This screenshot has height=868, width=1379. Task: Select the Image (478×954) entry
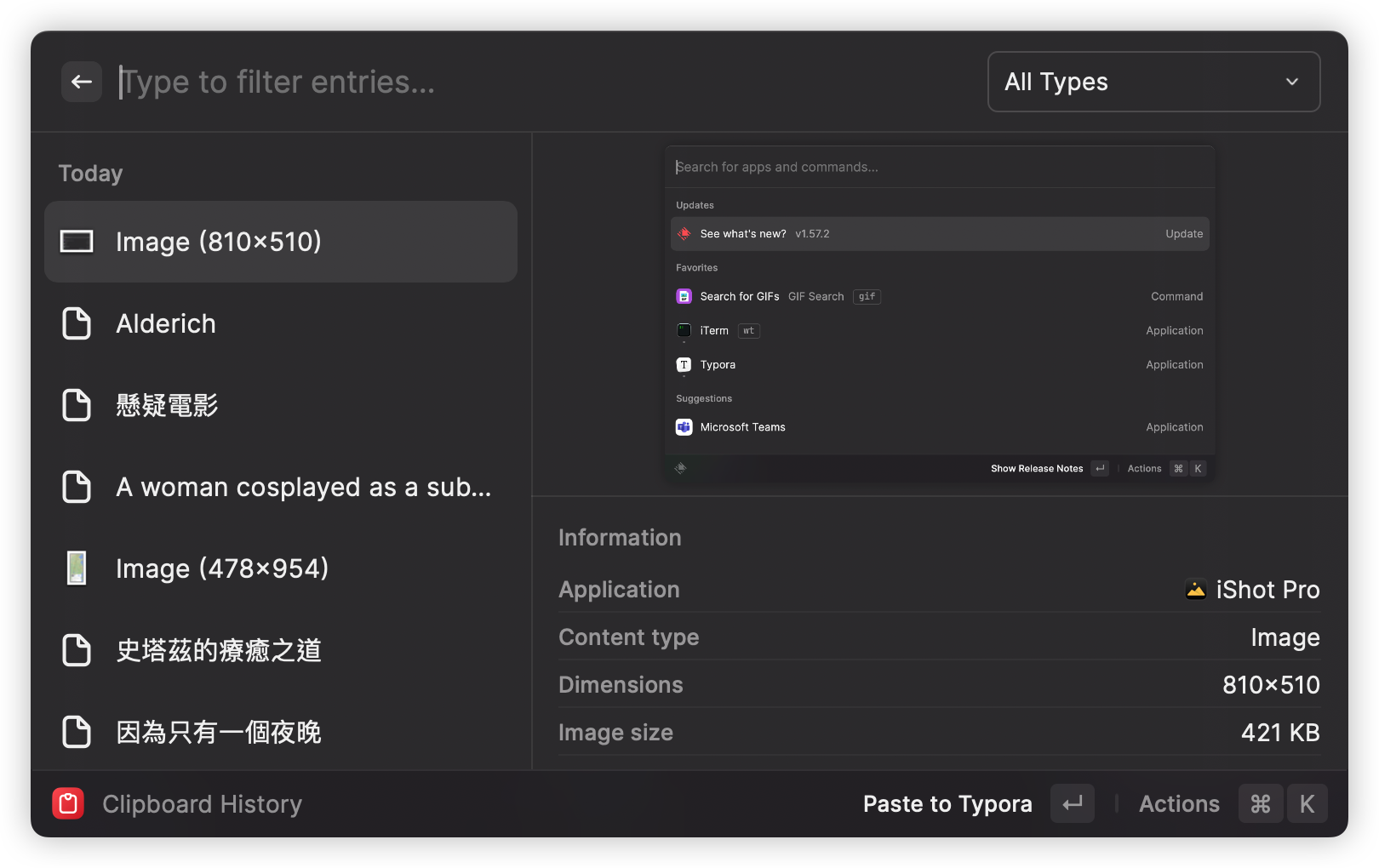[x=281, y=568]
